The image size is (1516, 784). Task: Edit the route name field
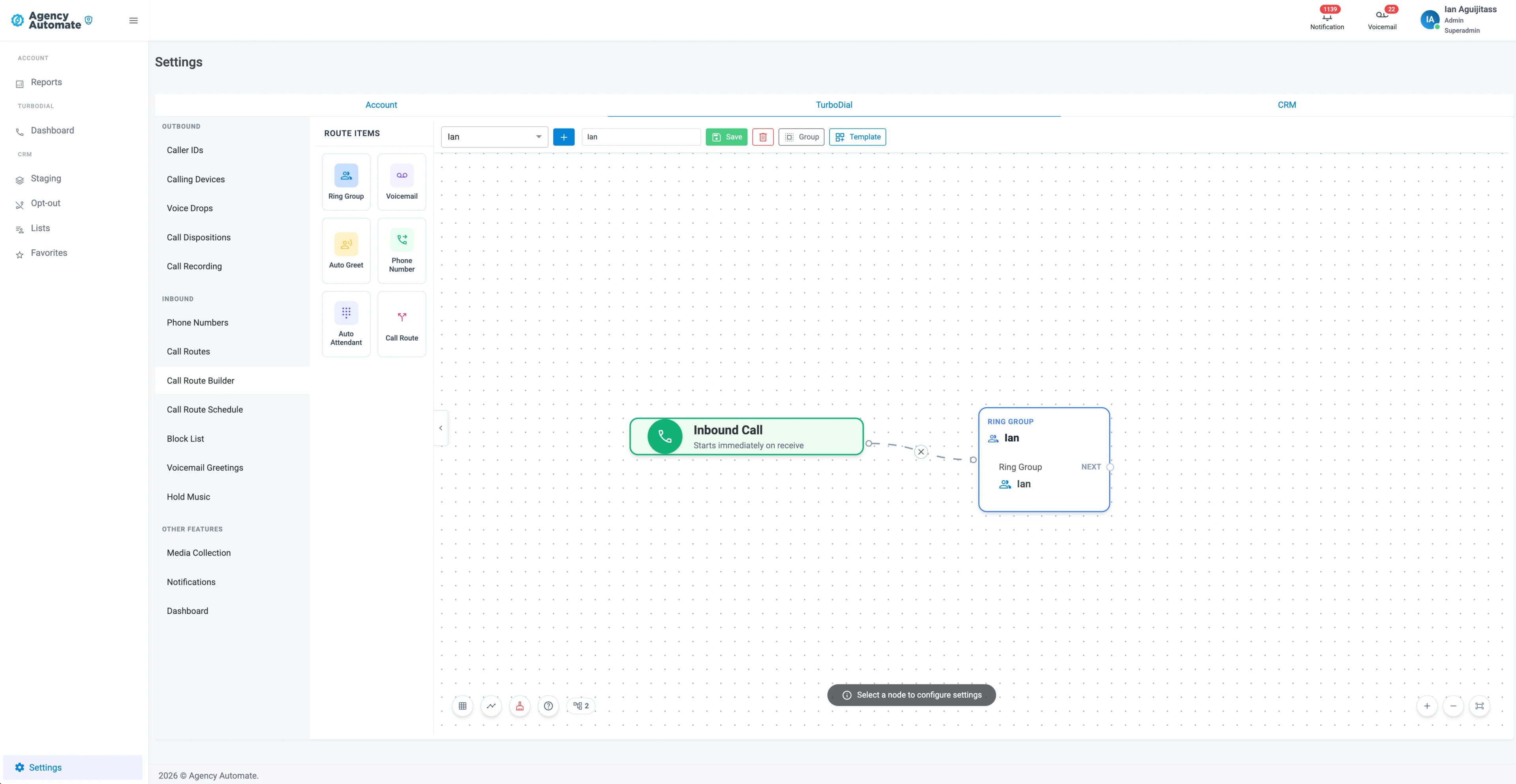[x=642, y=137]
